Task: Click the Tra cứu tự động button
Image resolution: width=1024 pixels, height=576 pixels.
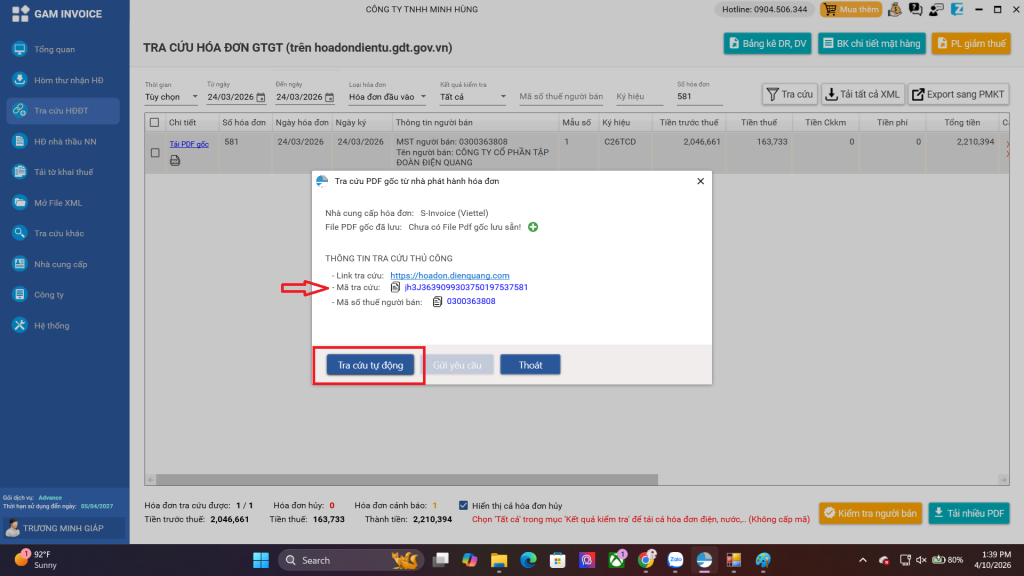Action: pyautogui.click(x=370, y=365)
